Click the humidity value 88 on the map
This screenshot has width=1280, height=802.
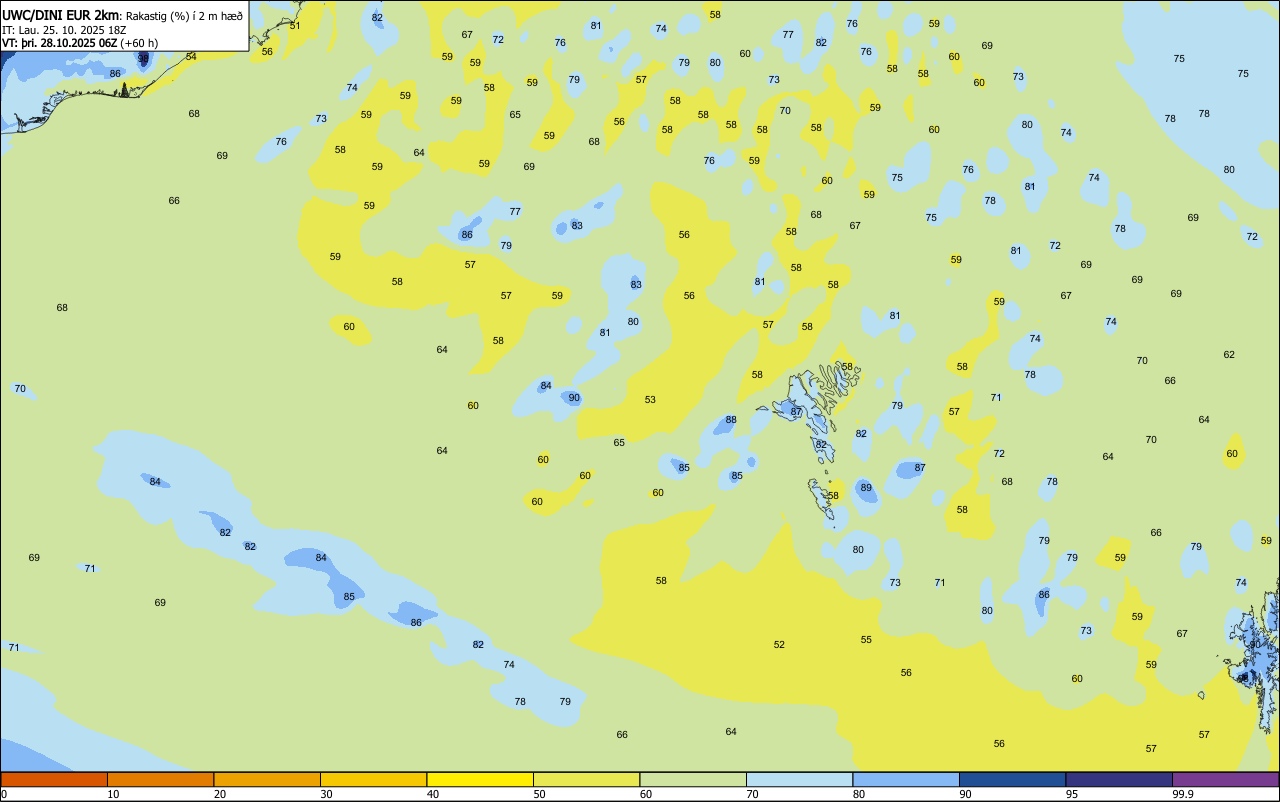(x=731, y=420)
